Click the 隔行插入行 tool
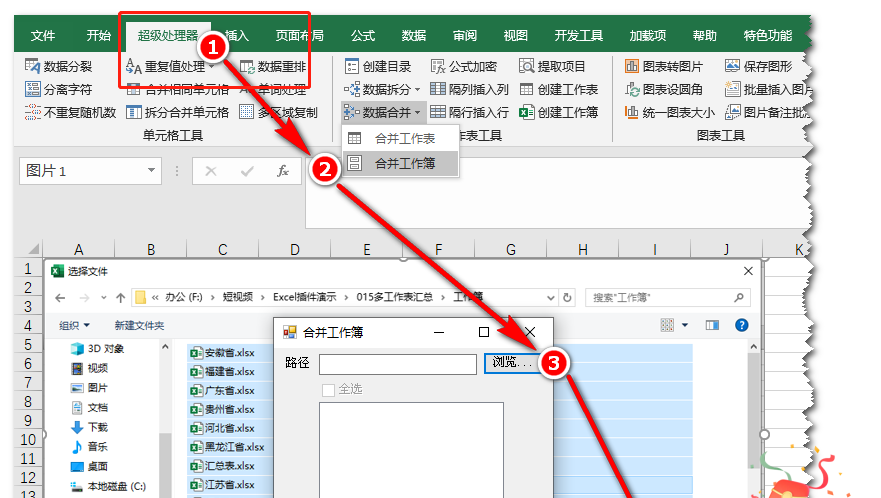Viewport: 881px width, 498px height. click(x=438, y=112)
